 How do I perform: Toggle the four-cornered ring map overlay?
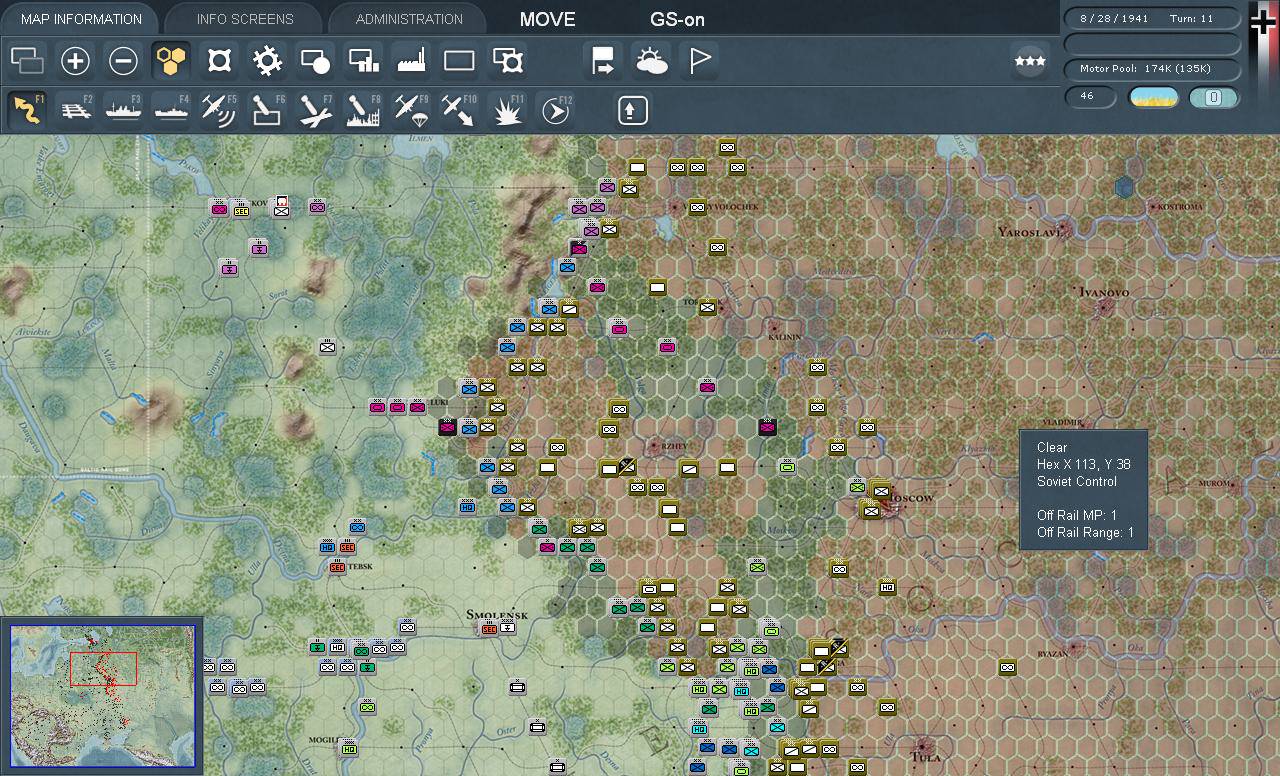coord(219,61)
